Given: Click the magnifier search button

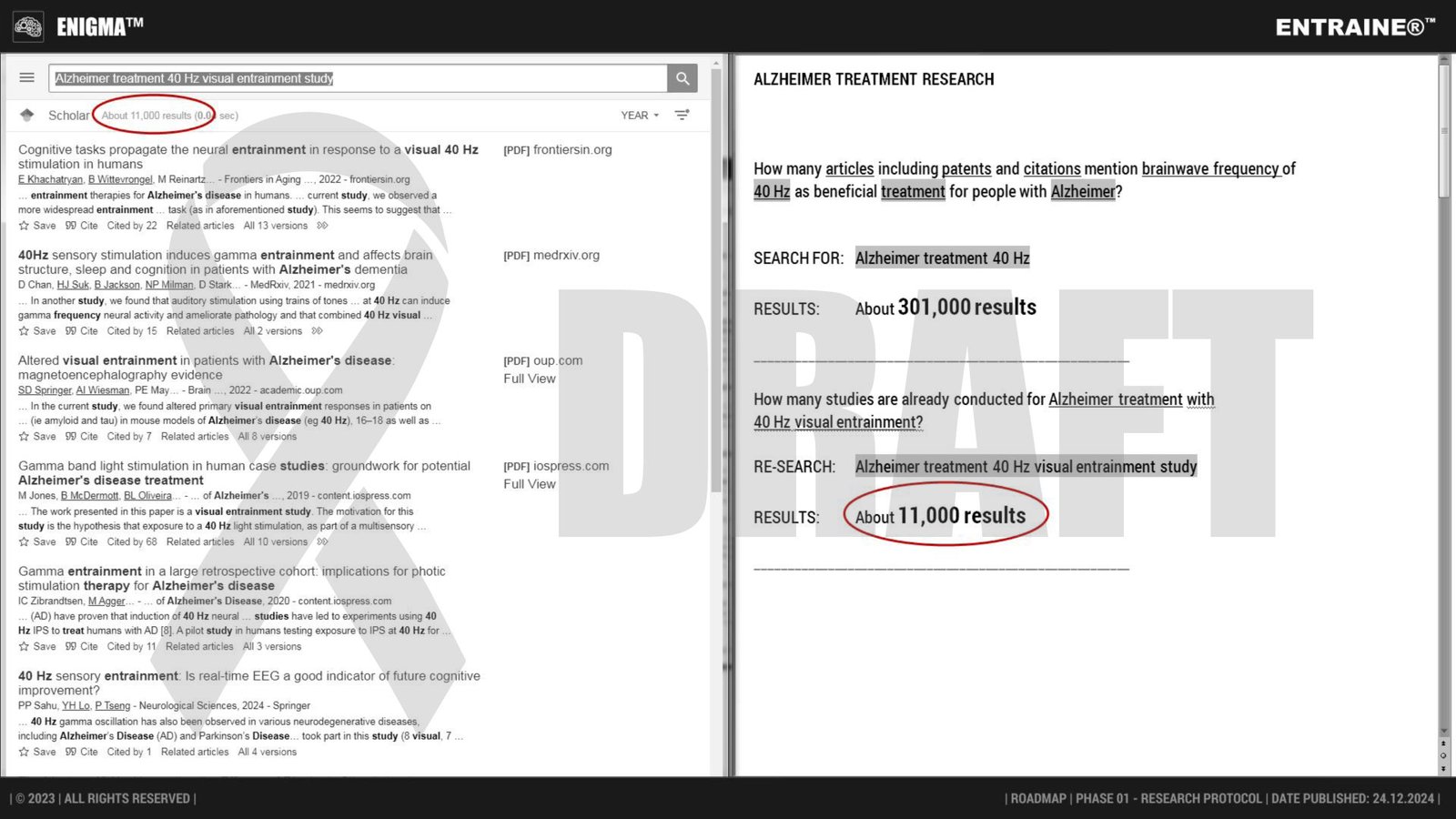Looking at the screenshot, I should (682, 78).
